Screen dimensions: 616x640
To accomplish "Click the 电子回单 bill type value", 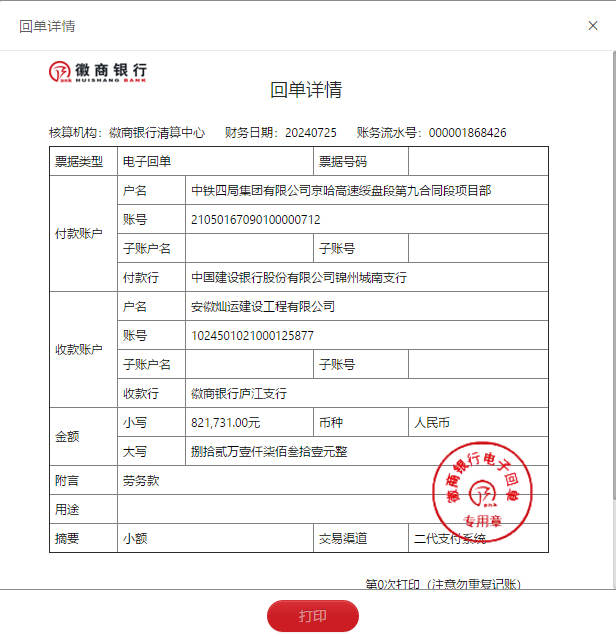I will click(147, 161).
